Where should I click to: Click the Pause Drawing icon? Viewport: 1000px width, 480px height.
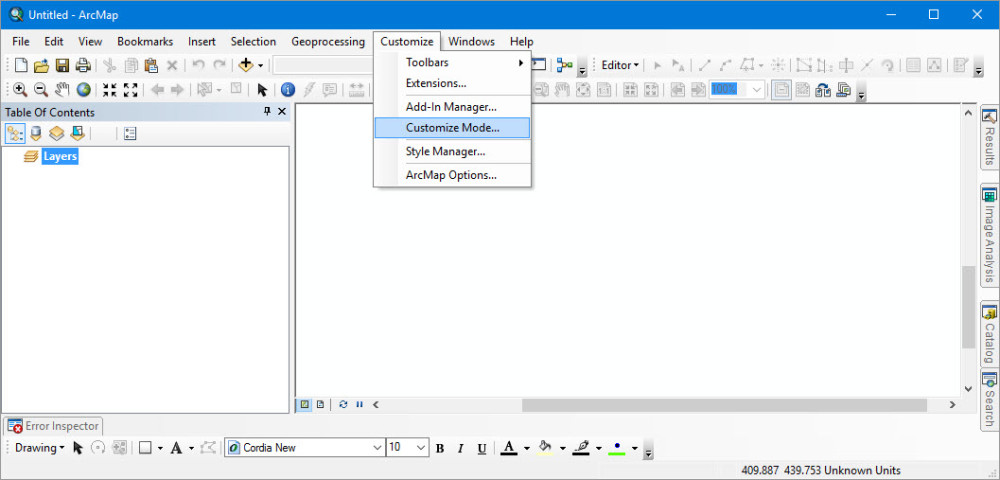click(x=359, y=404)
